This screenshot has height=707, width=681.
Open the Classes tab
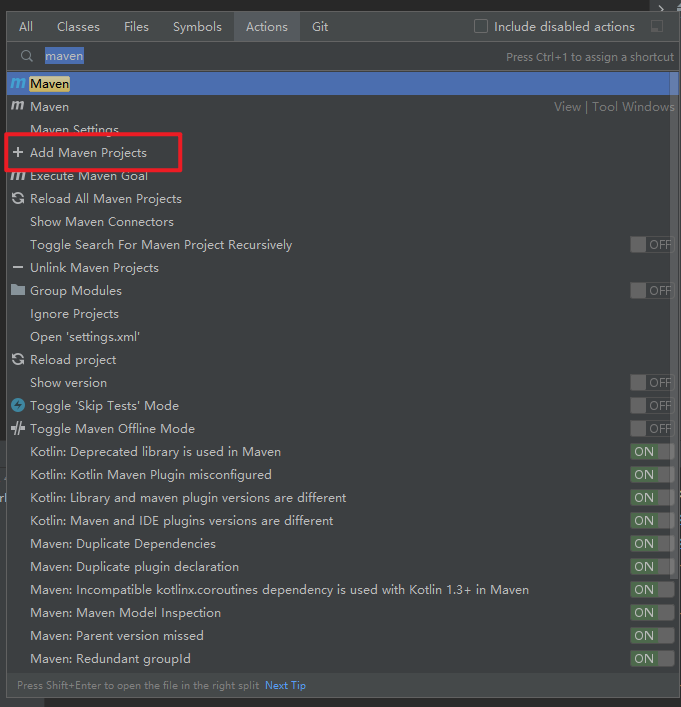(x=78, y=27)
